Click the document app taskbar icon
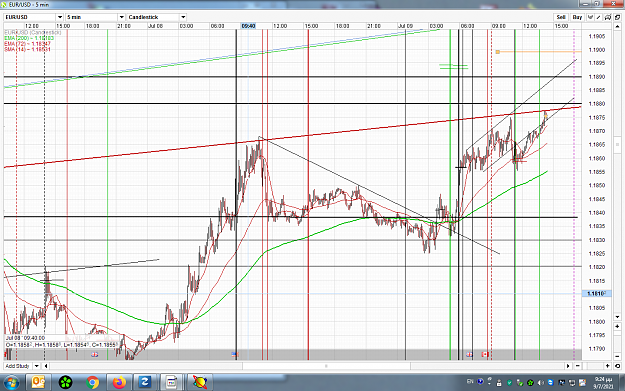This screenshot has height=391, width=625. 171,383
